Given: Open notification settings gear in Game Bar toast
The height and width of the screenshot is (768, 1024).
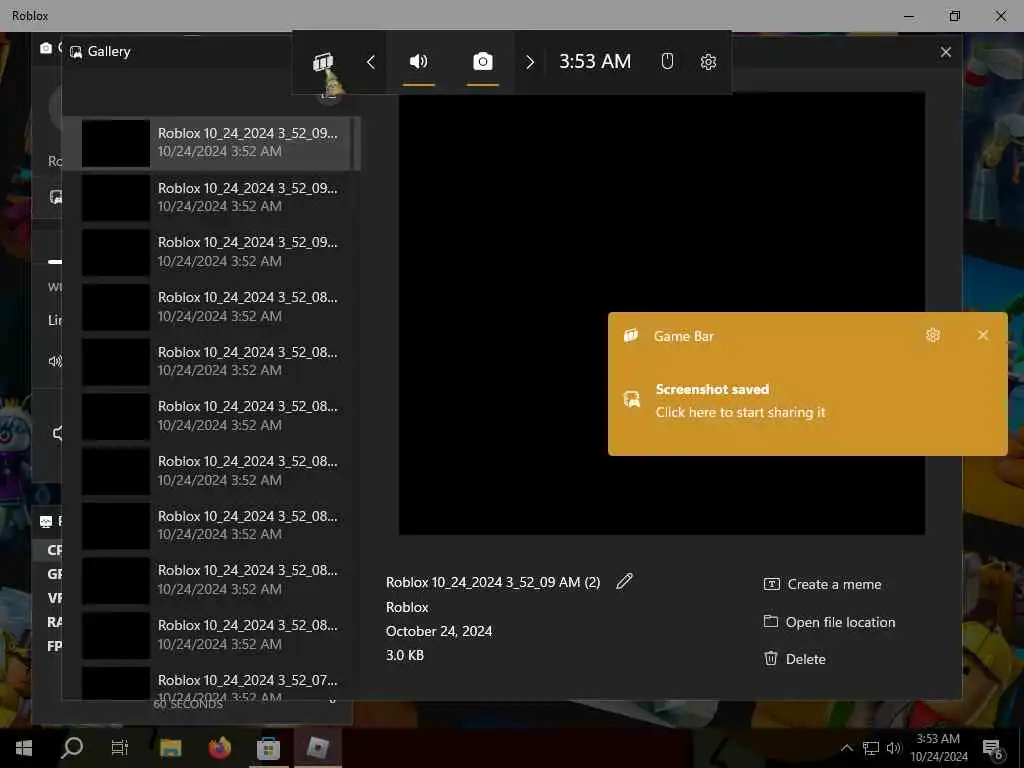Looking at the screenshot, I should pyautogui.click(x=933, y=336).
